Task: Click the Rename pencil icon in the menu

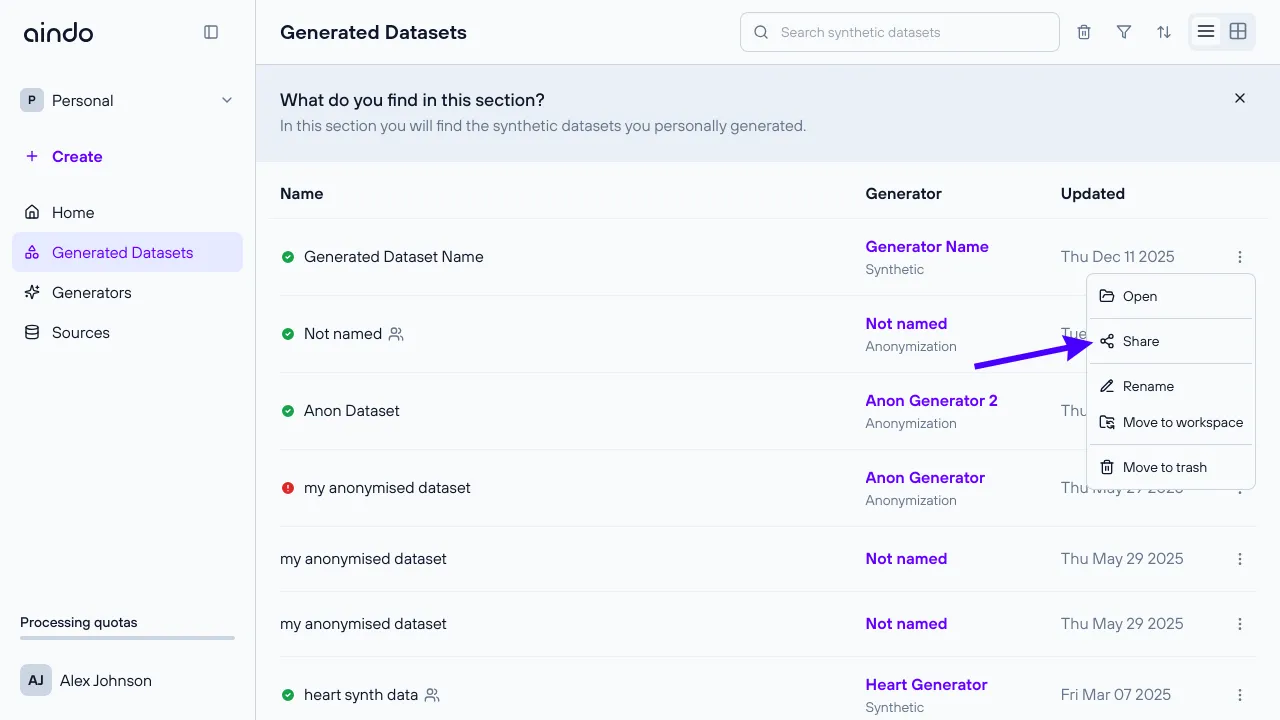Action: [x=1107, y=386]
